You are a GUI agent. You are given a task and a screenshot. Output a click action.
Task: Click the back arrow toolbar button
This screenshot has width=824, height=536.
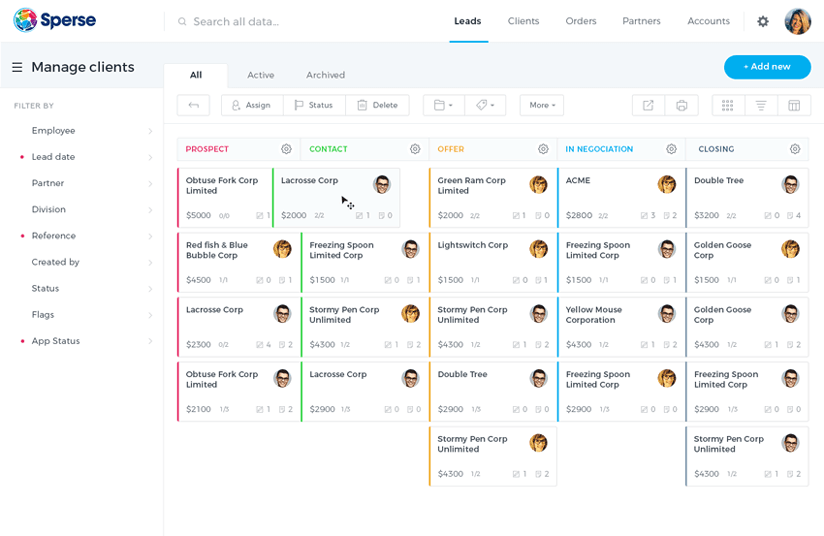click(193, 105)
